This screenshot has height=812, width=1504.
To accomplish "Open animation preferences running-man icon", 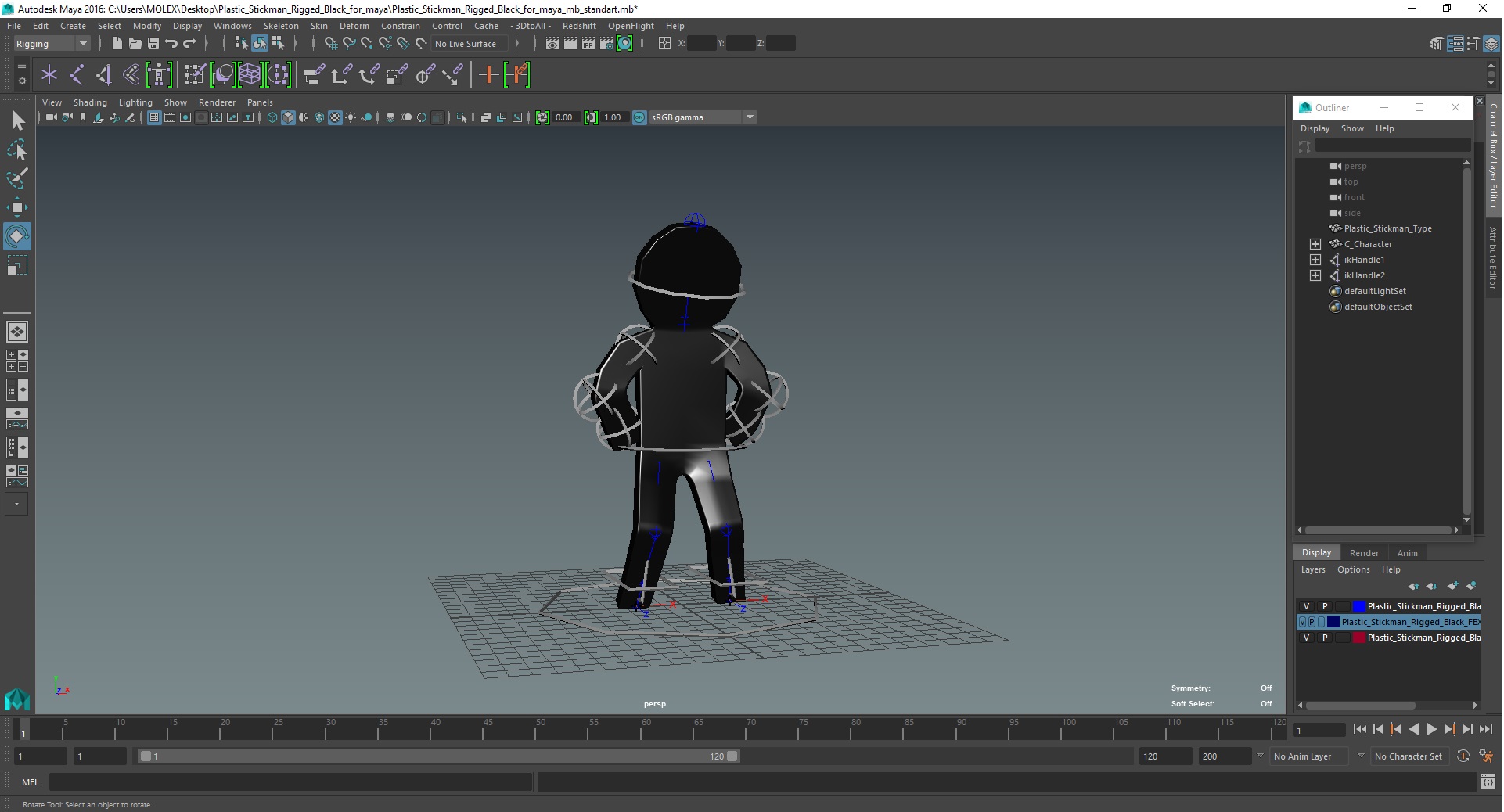I will pyautogui.click(x=1486, y=756).
